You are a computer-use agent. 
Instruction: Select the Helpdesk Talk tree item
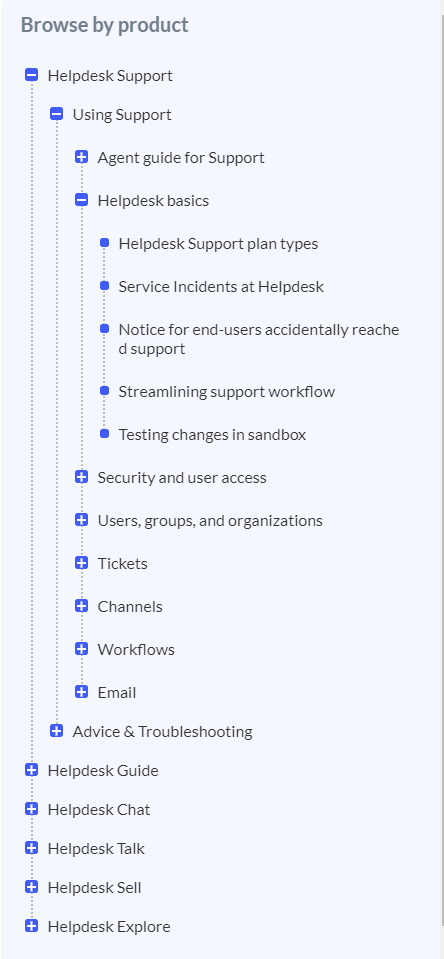click(x=96, y=848)
